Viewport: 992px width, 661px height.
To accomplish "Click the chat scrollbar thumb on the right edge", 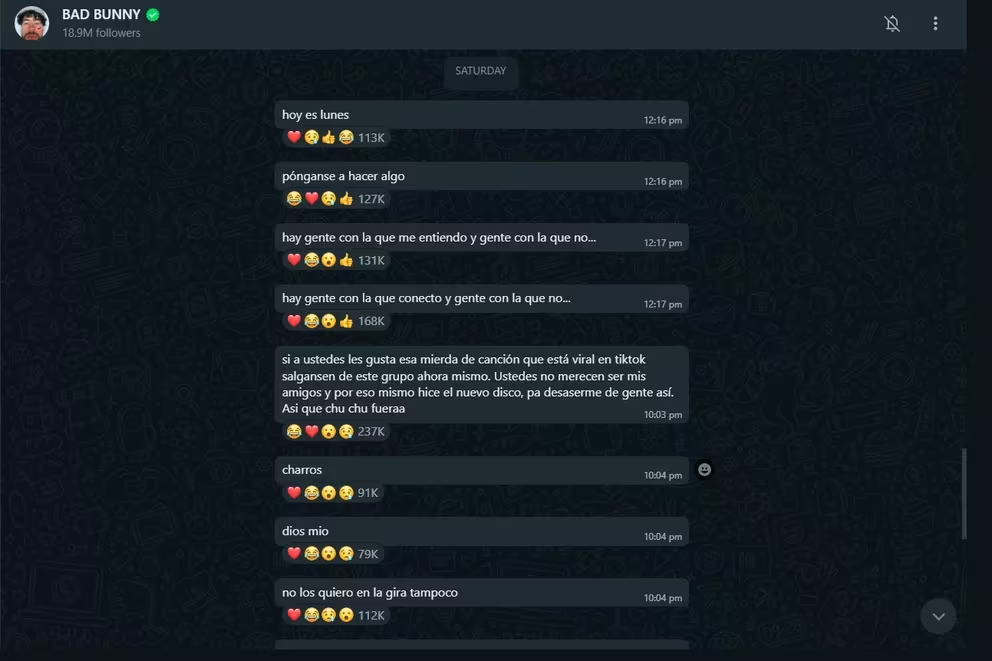I will (x=964, y=493).
